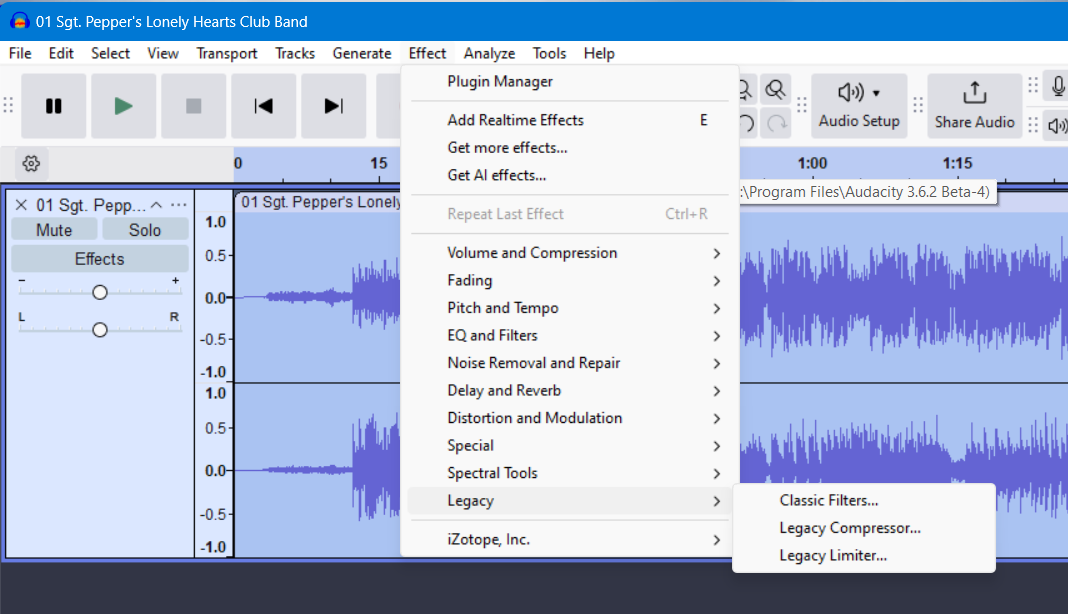Close the open Effect menu
1068x614 pixels.
(427, 53)
